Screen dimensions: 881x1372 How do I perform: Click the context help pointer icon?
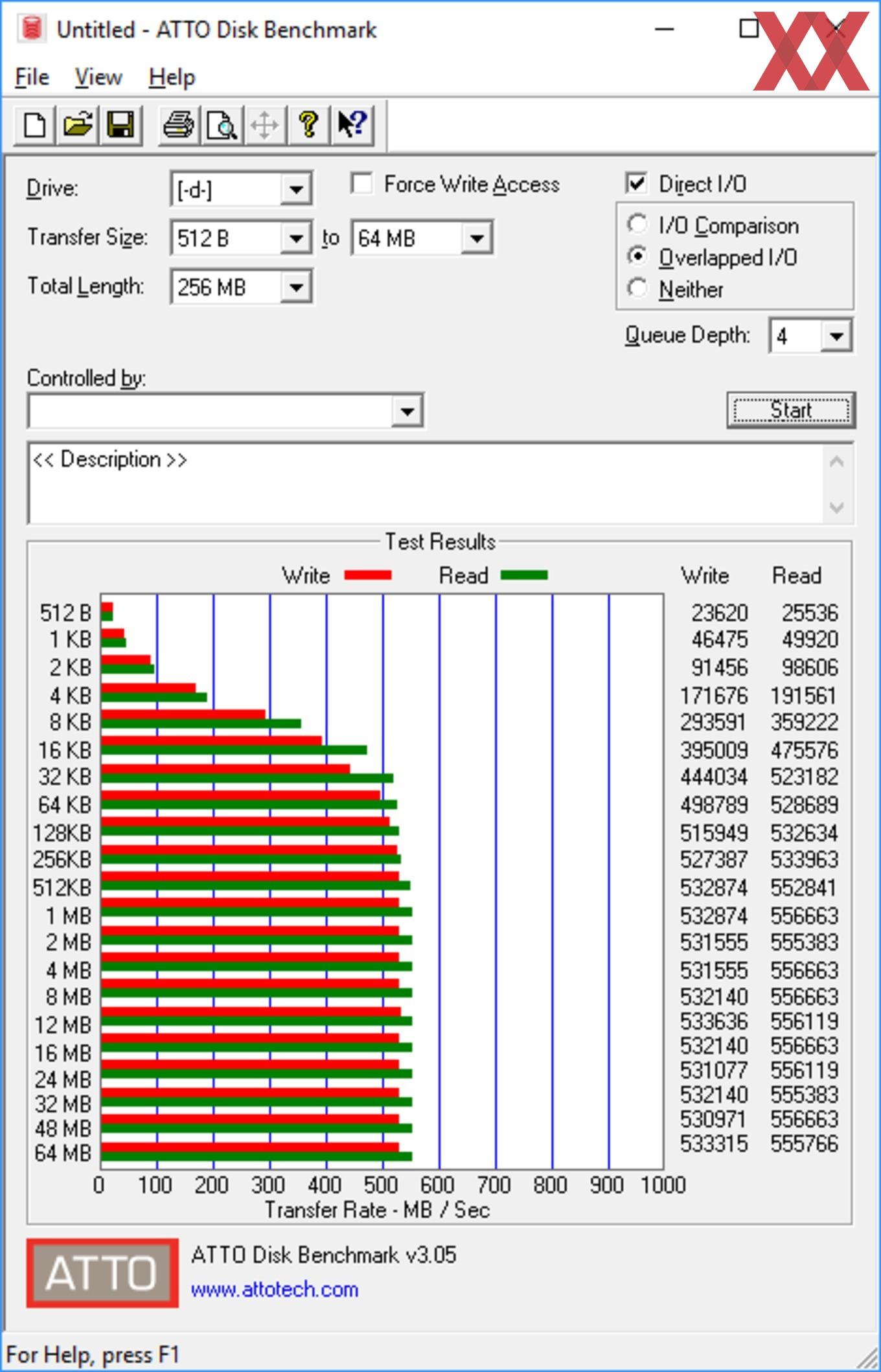click(352, 124)
